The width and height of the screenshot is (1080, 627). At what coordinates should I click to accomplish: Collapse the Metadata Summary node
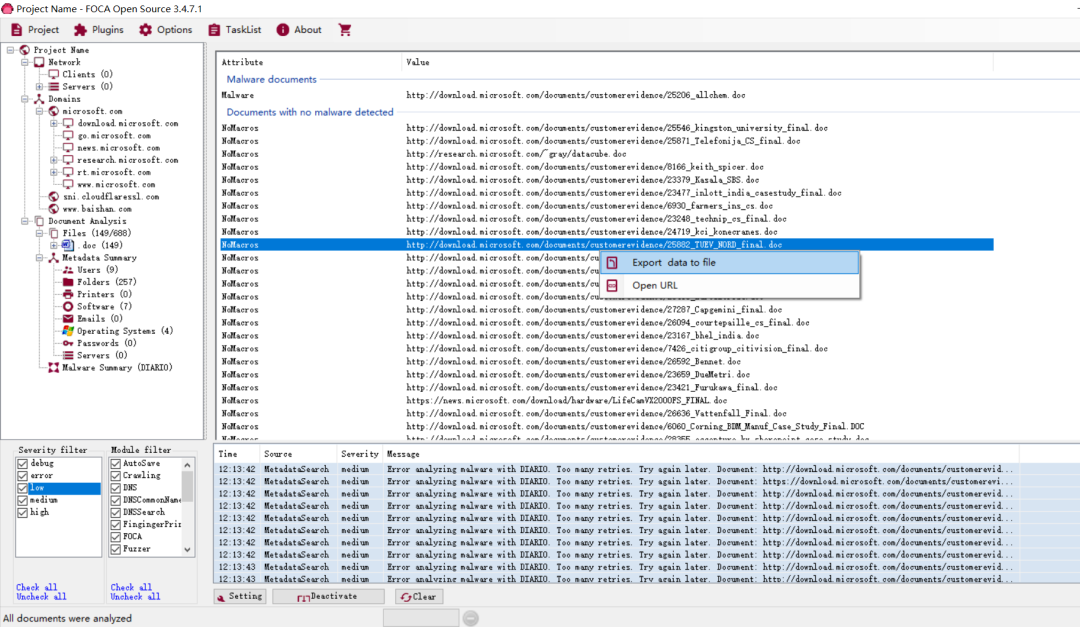tap(39, 258)
